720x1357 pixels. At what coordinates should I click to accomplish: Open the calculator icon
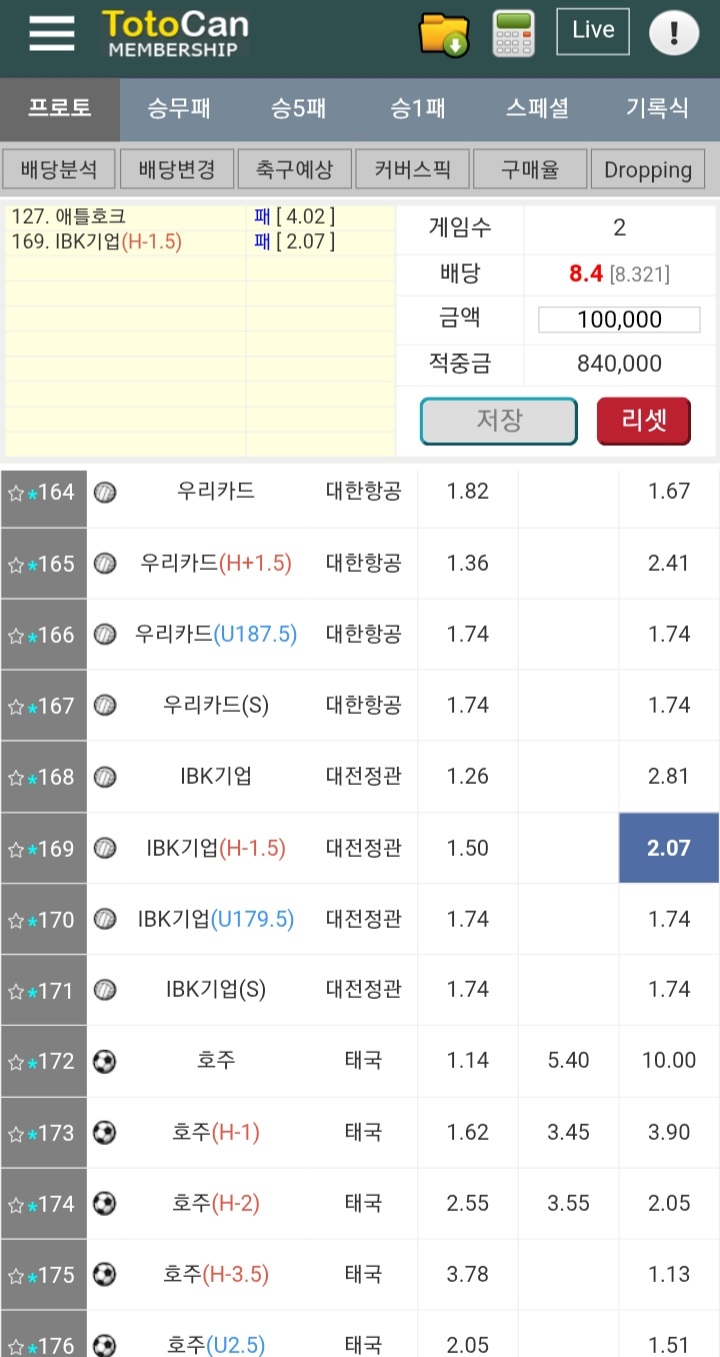[x=514, y=34]
